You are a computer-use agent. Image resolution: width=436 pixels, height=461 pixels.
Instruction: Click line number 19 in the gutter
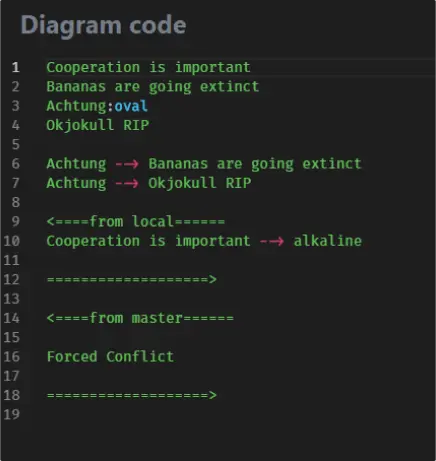click(12, 415)
